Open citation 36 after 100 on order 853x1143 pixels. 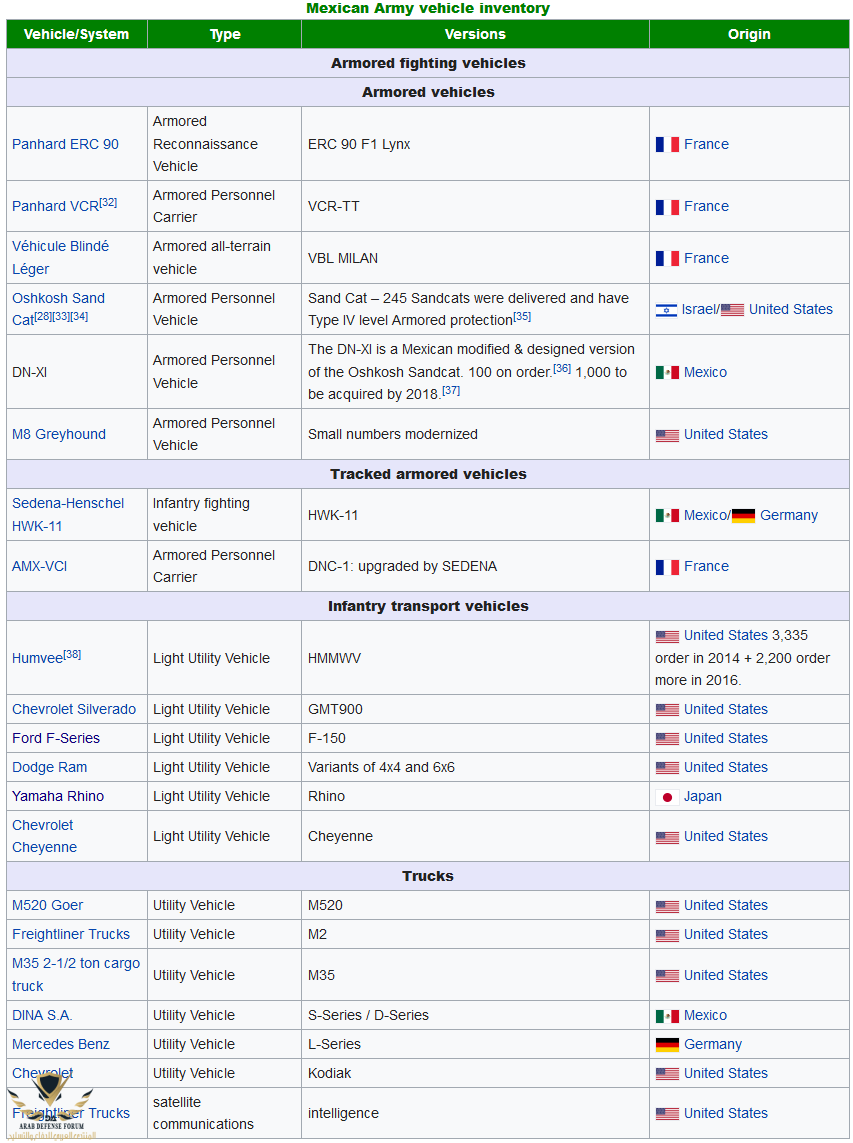pyautogui.click(x=562, y=368)
